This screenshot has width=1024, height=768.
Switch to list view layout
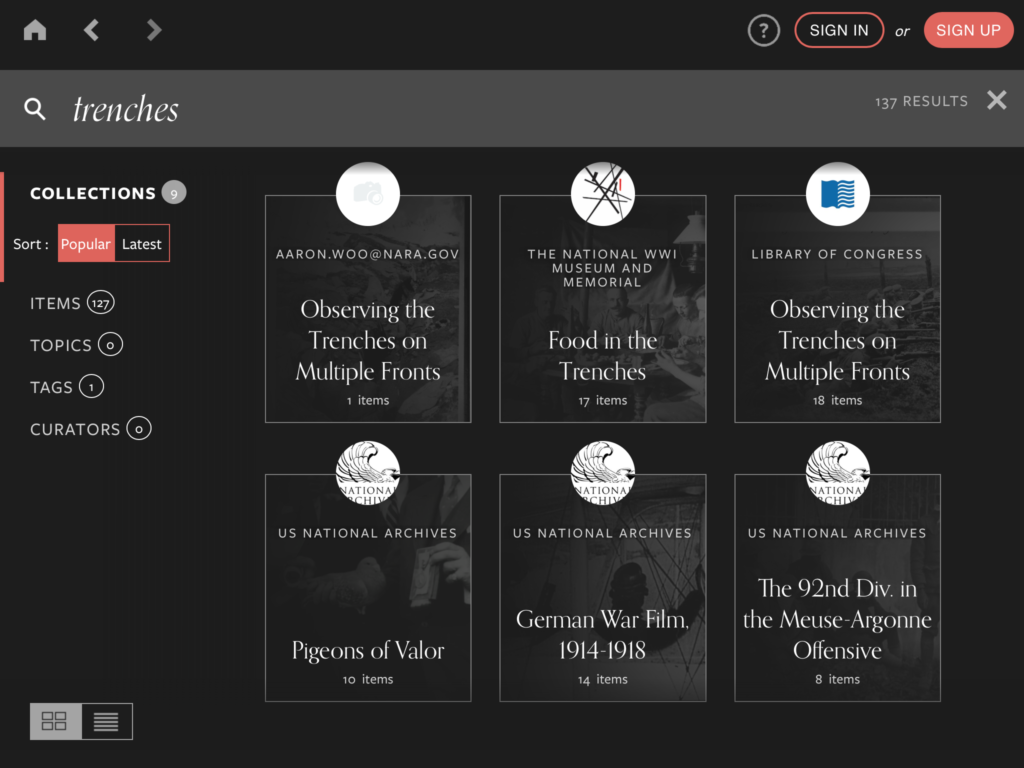coord(106,721)
